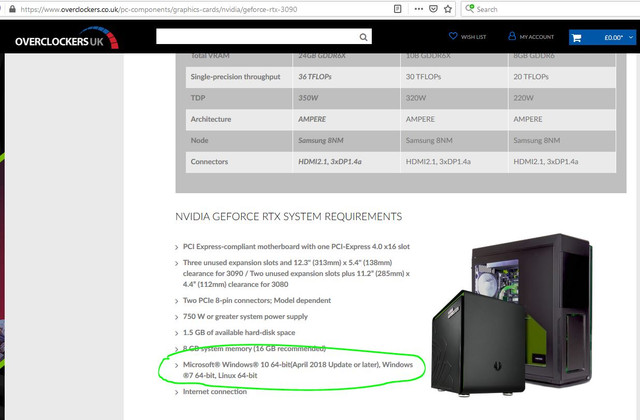Click the Node row label
Image resolution: width=640 pixels, height=420 pixels.
pos(199,140)
